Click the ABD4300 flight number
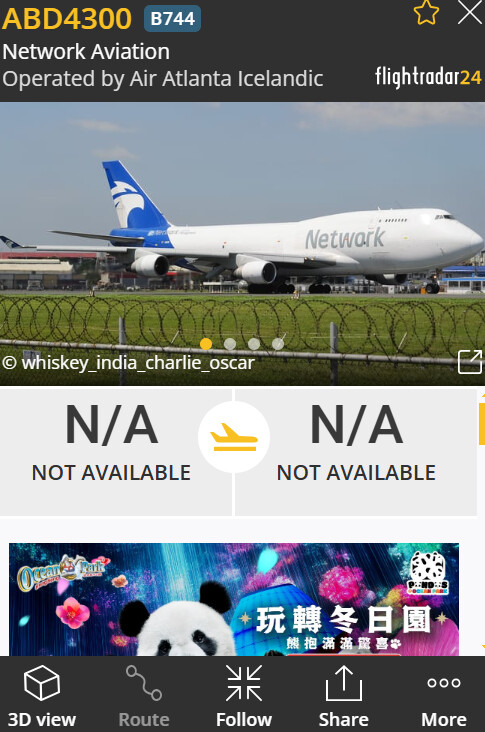This screenshot has height=732, width=485. (x=67, y=19)
